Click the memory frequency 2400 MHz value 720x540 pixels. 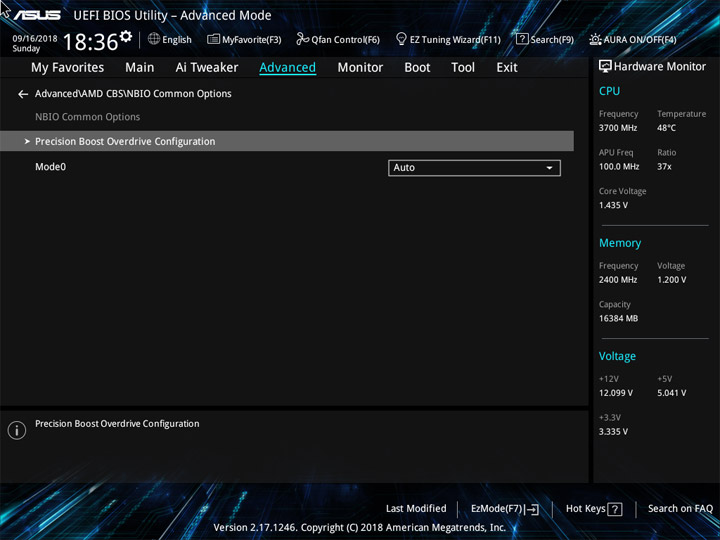[x=618, y=280]
